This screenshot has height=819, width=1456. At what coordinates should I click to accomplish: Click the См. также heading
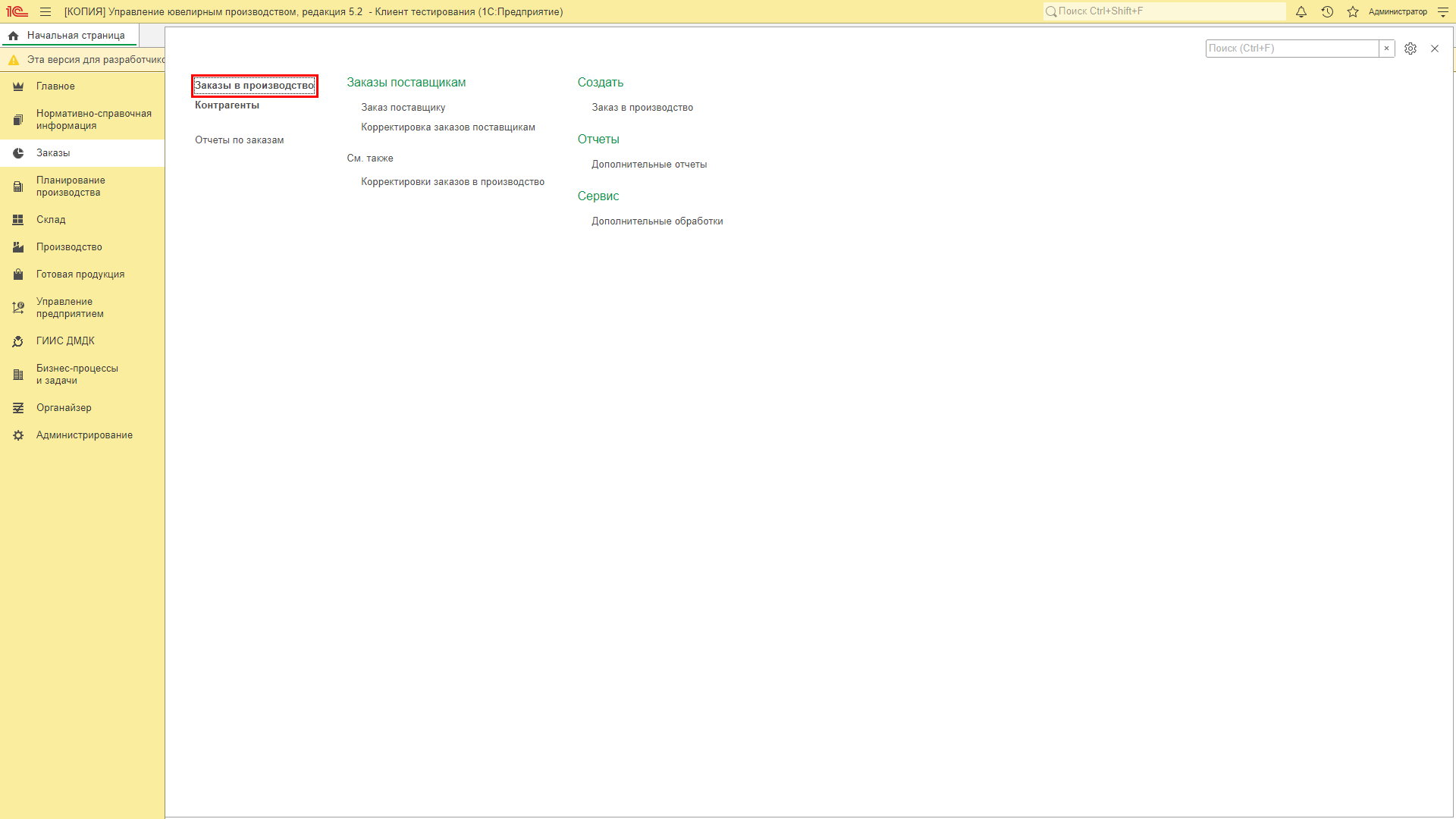pos(370,158)
